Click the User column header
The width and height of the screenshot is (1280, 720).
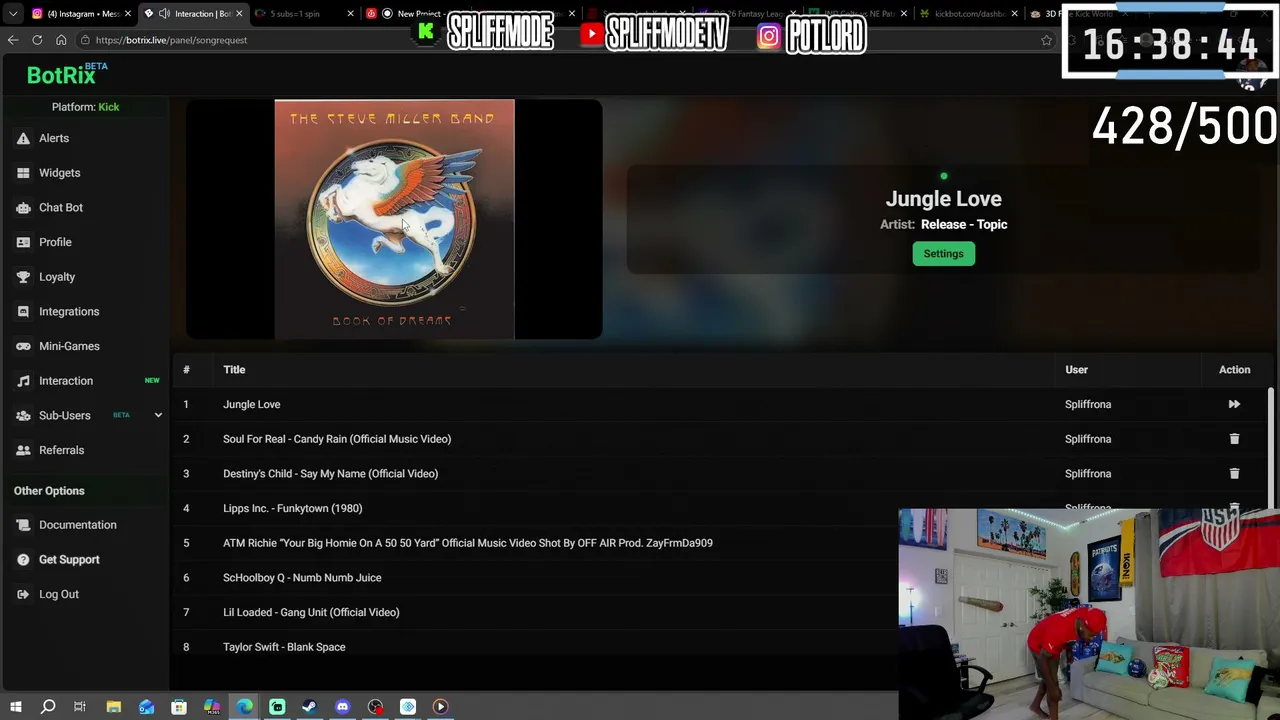click(x=1076, y=370)
